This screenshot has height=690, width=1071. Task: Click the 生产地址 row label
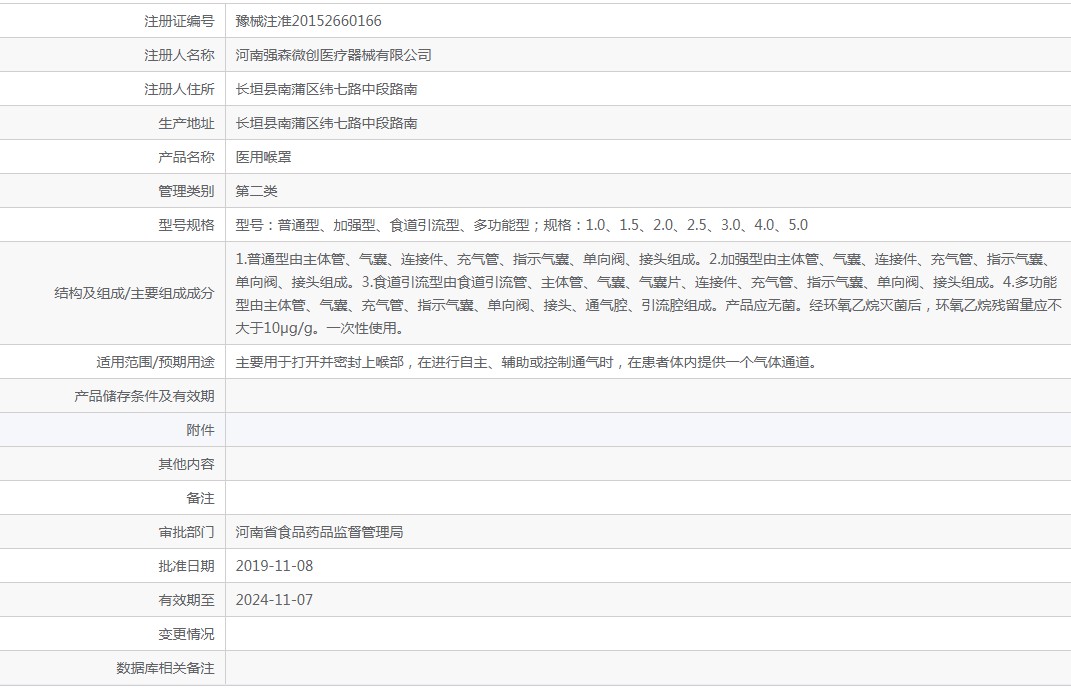[x=186, y=124]
